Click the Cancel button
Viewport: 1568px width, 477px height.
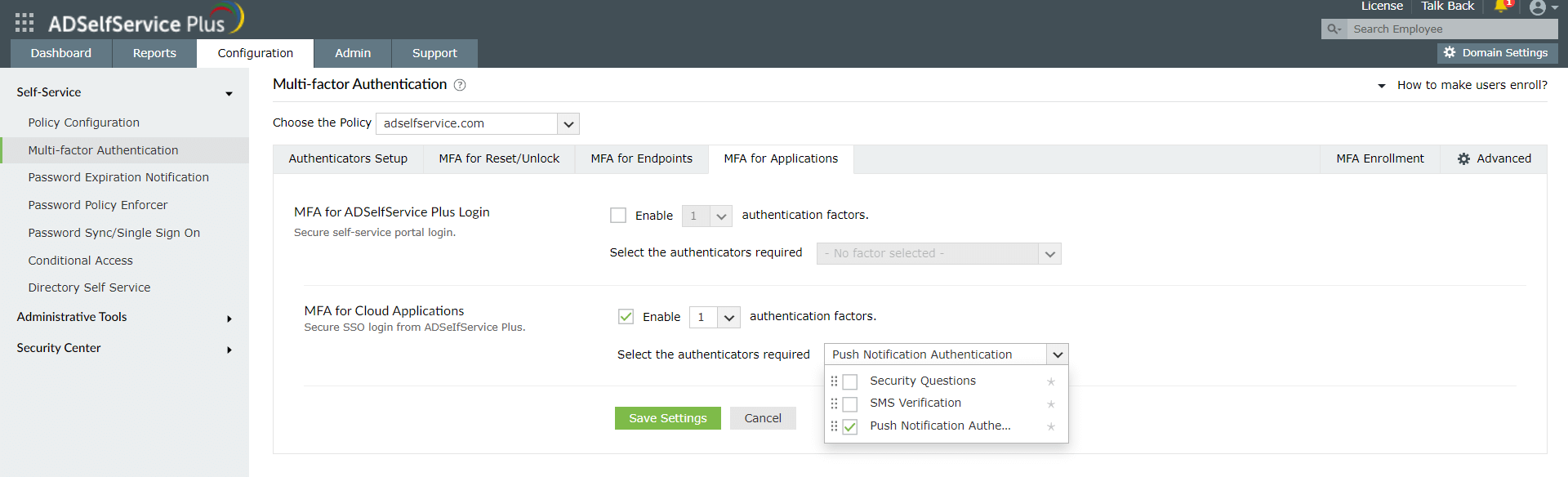coord(763,418)
